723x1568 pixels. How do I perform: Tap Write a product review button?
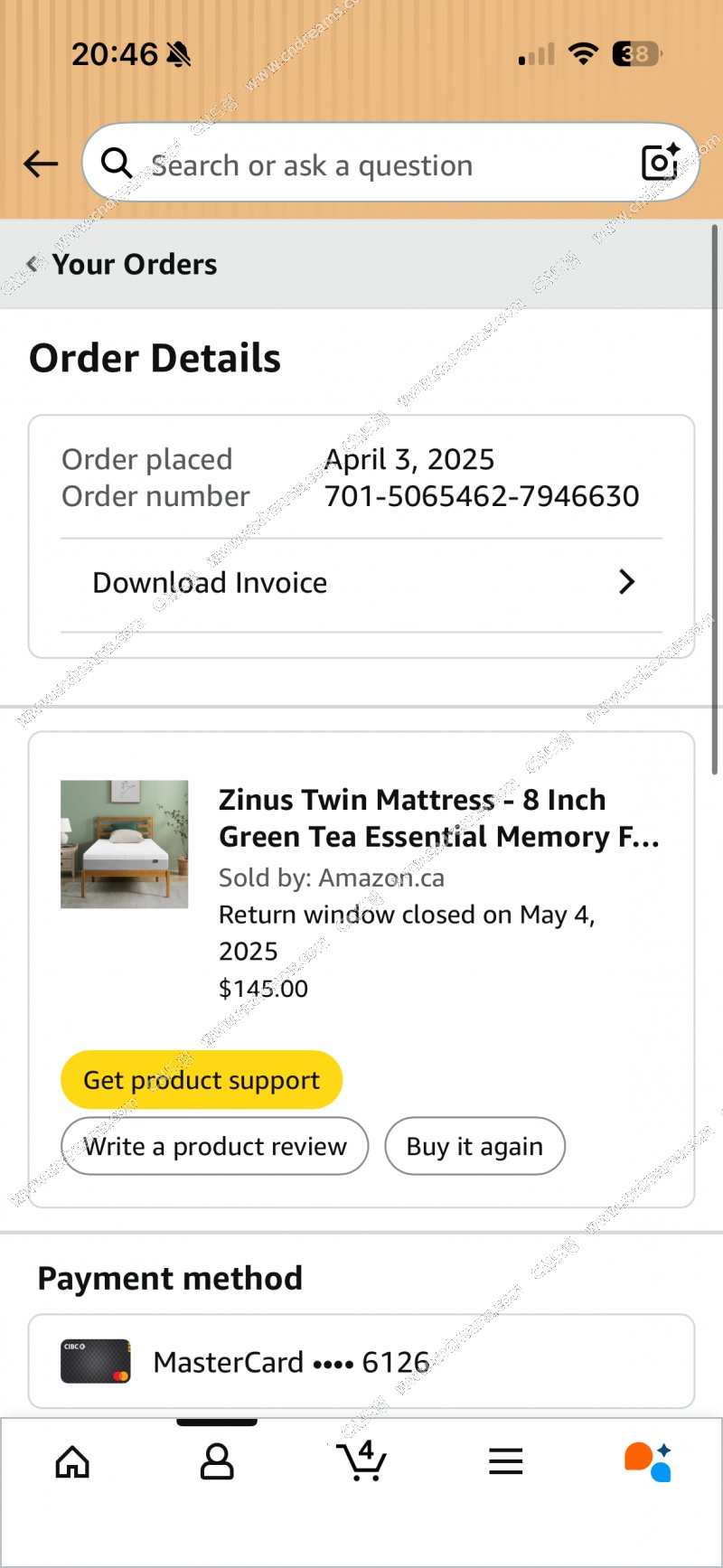214,1146
